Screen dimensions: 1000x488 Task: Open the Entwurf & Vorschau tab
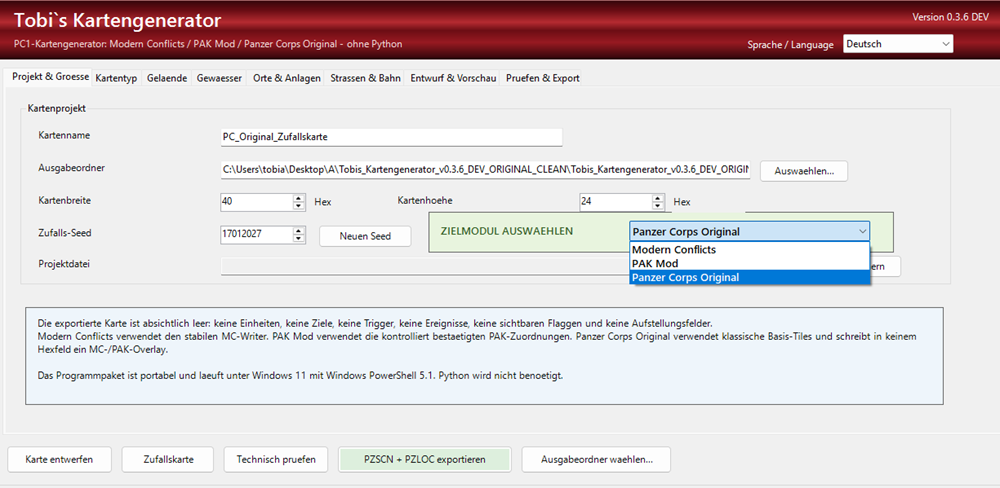click(x=453, y=78)
